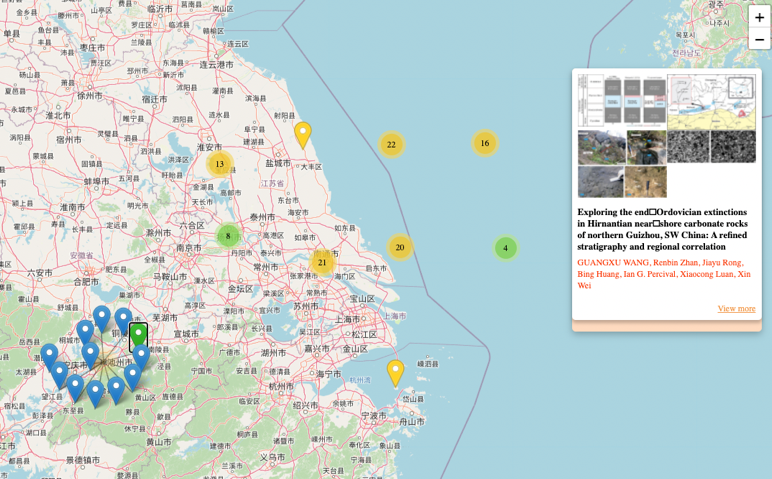The image size is (772, 479).
Task: Click the highlighted green map pin
Action: [138, 335]
